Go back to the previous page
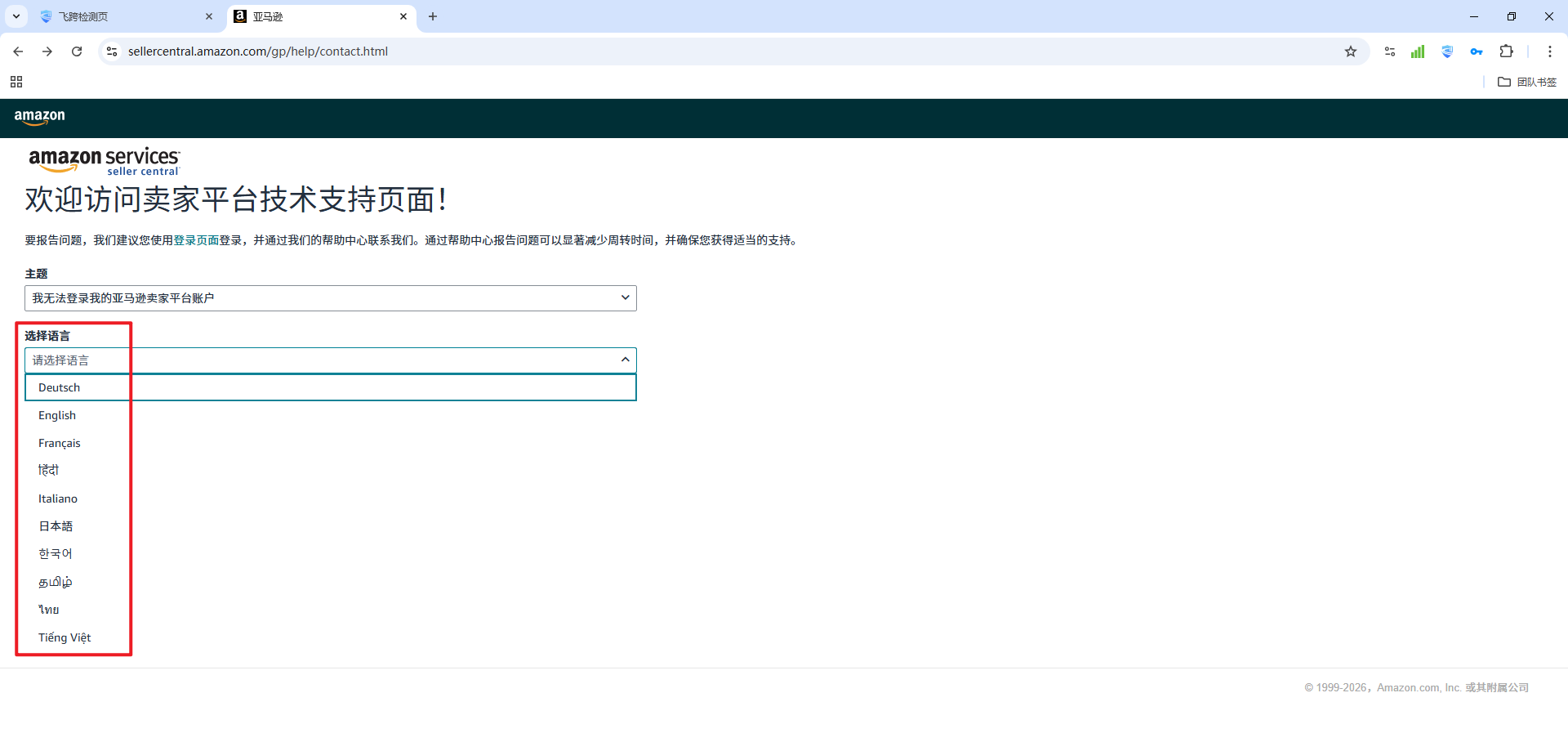 coord(18,51)
